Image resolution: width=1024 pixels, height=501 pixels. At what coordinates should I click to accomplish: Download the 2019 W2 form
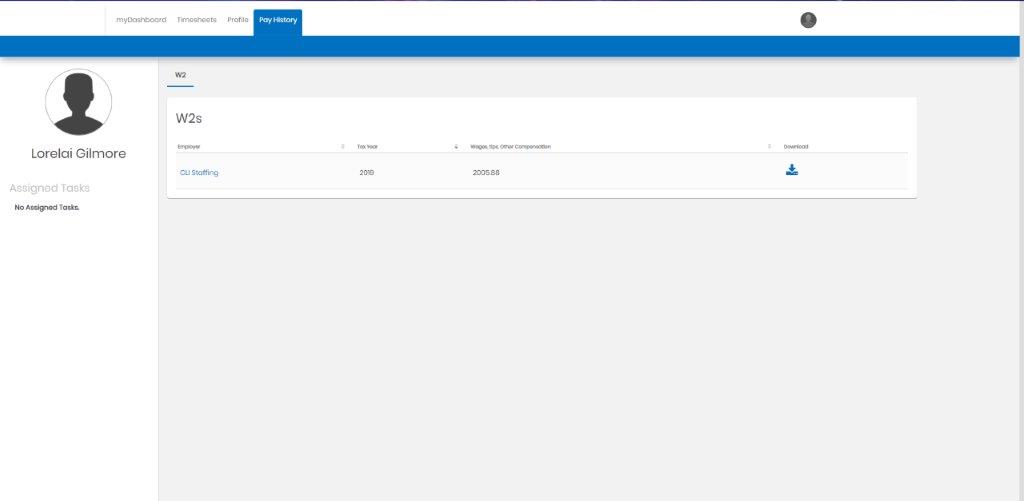coord(791,170)
